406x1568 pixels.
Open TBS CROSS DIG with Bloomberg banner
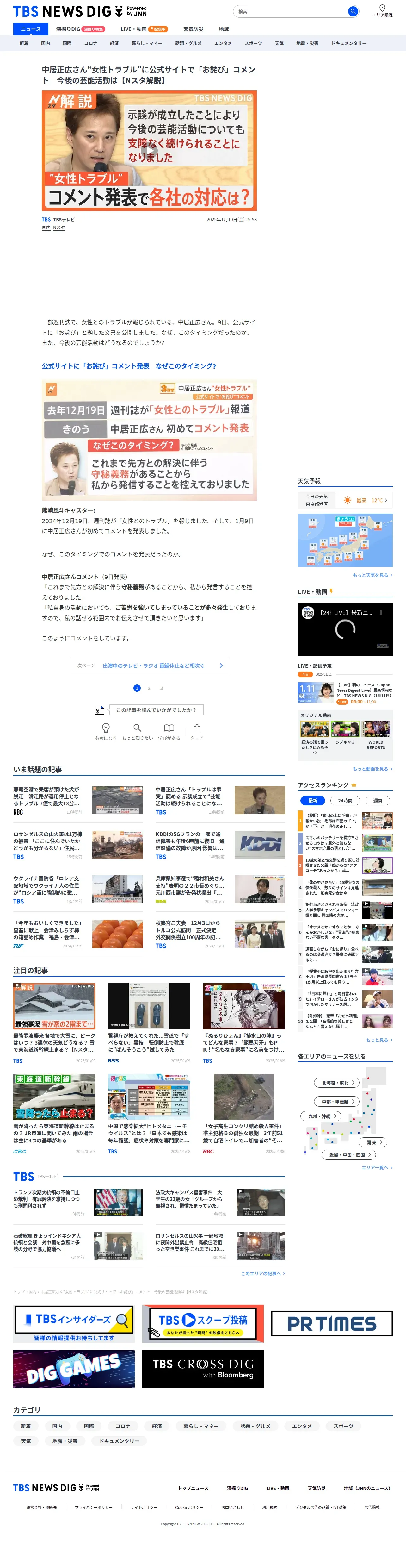tap(203, 1369)
